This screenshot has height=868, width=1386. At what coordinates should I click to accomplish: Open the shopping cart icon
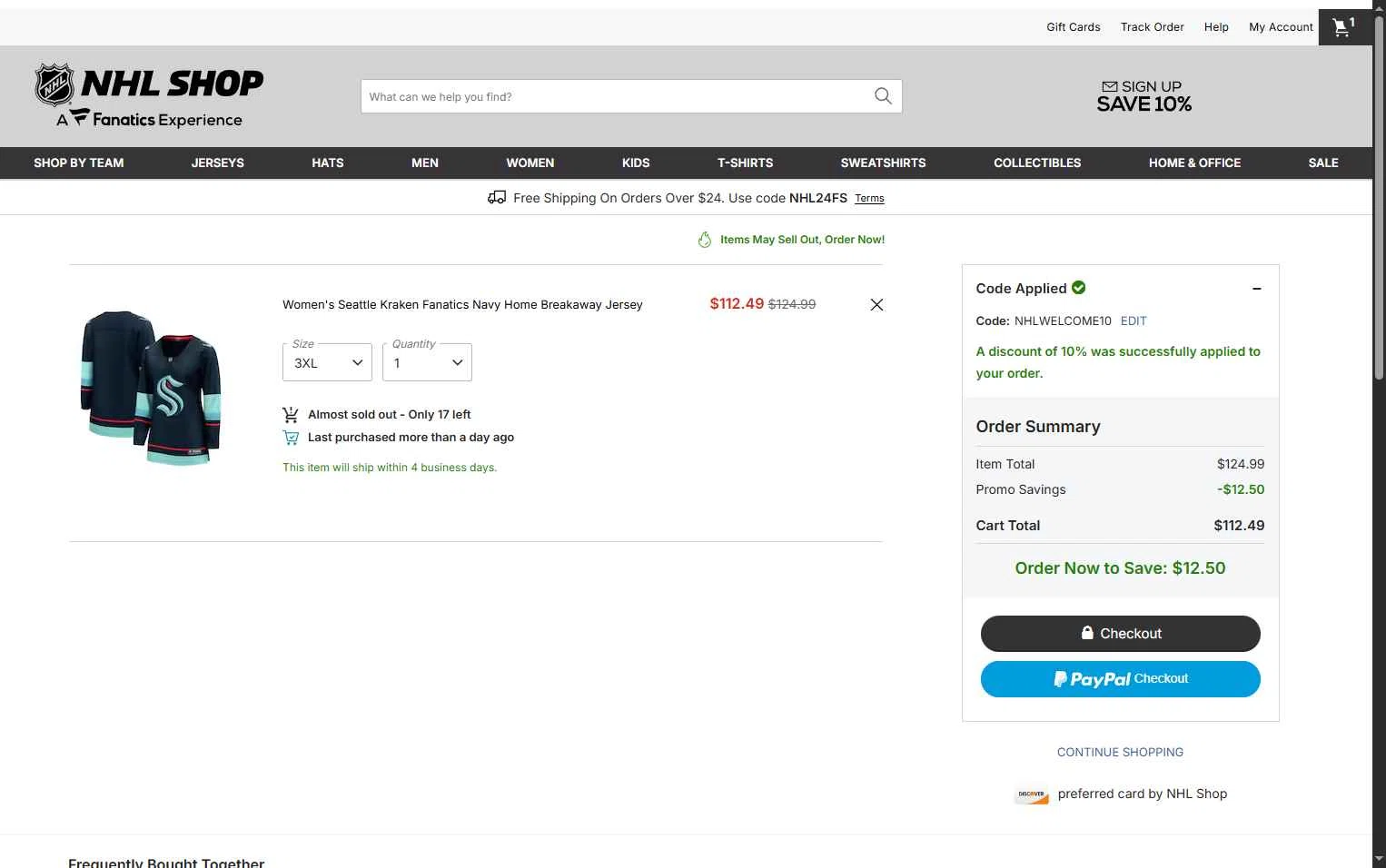point(1344,27)
